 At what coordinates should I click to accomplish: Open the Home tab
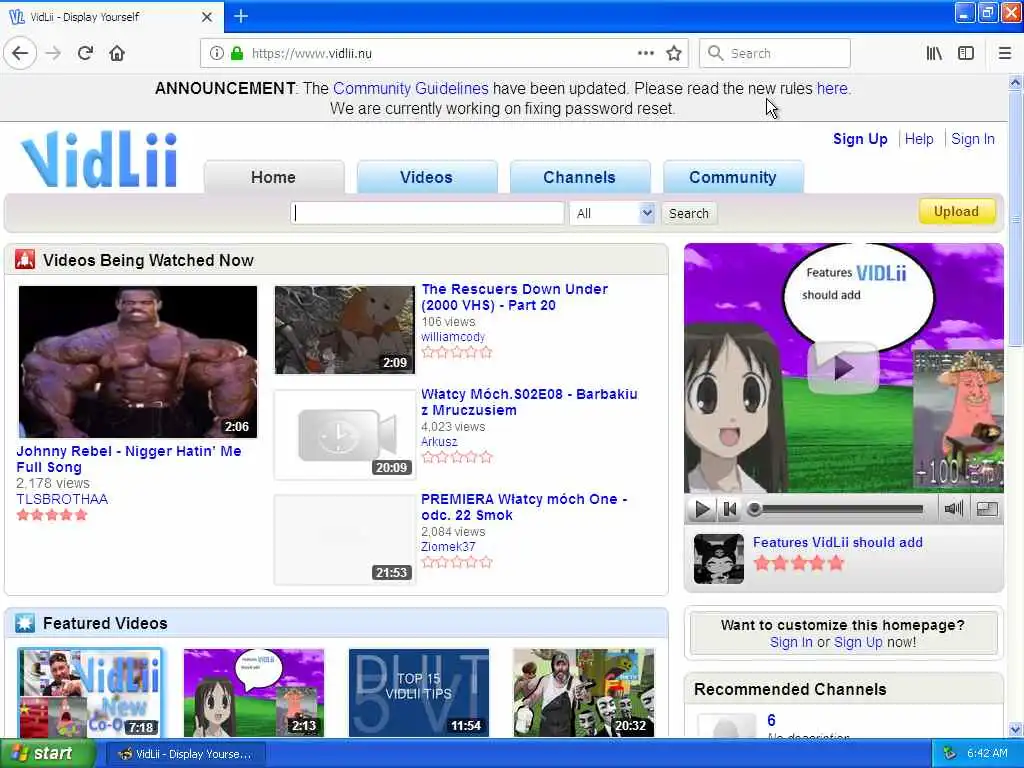coord(274,177)
